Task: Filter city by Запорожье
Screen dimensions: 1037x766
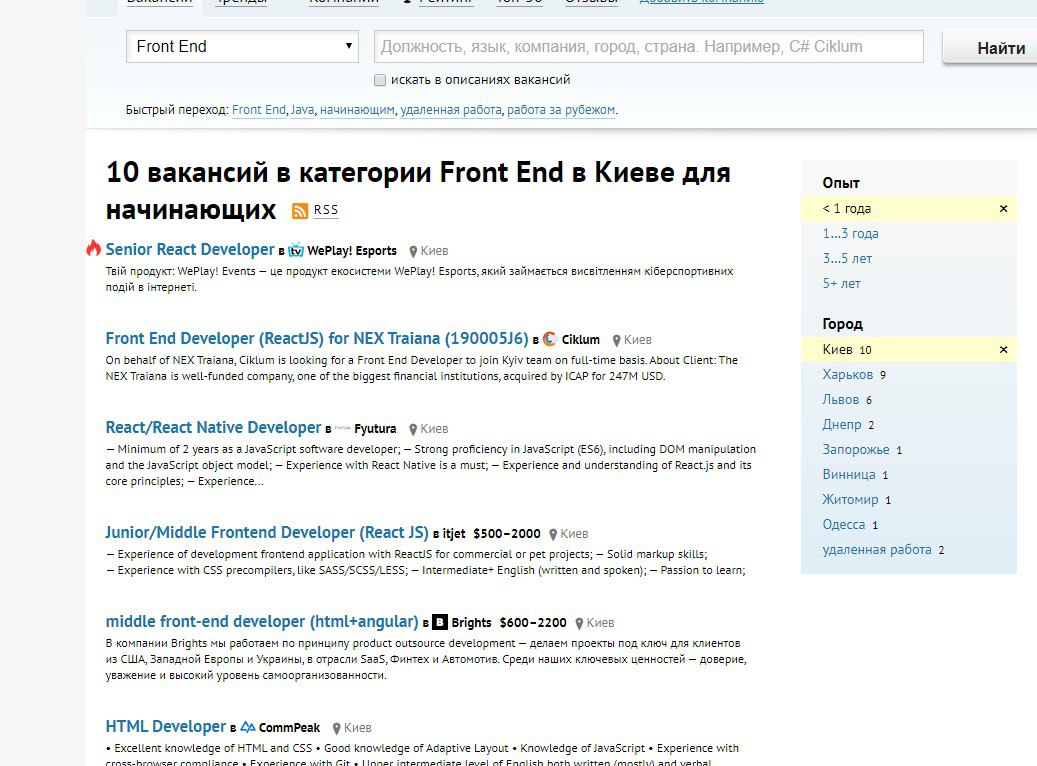Action: pos(856,450)
